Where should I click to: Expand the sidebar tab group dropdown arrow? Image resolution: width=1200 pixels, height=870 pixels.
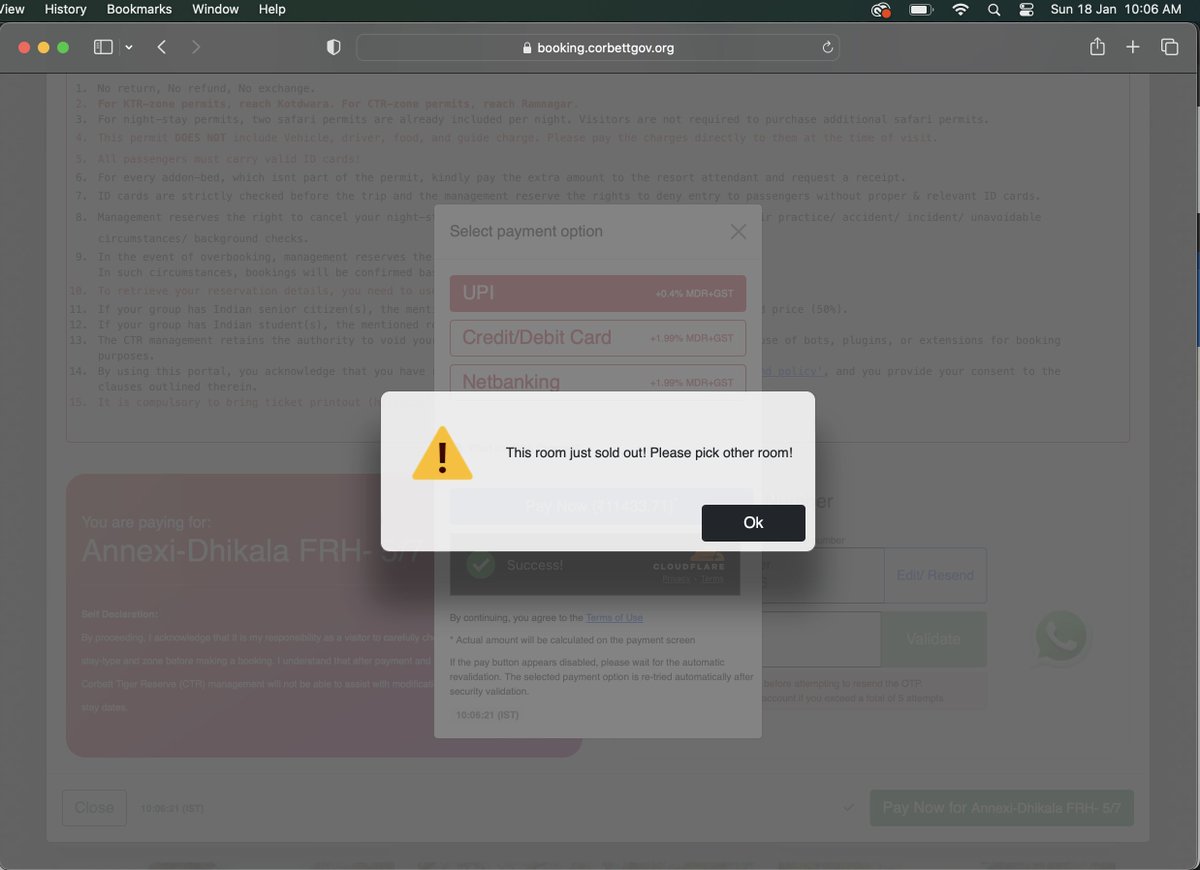click(129, 47)
